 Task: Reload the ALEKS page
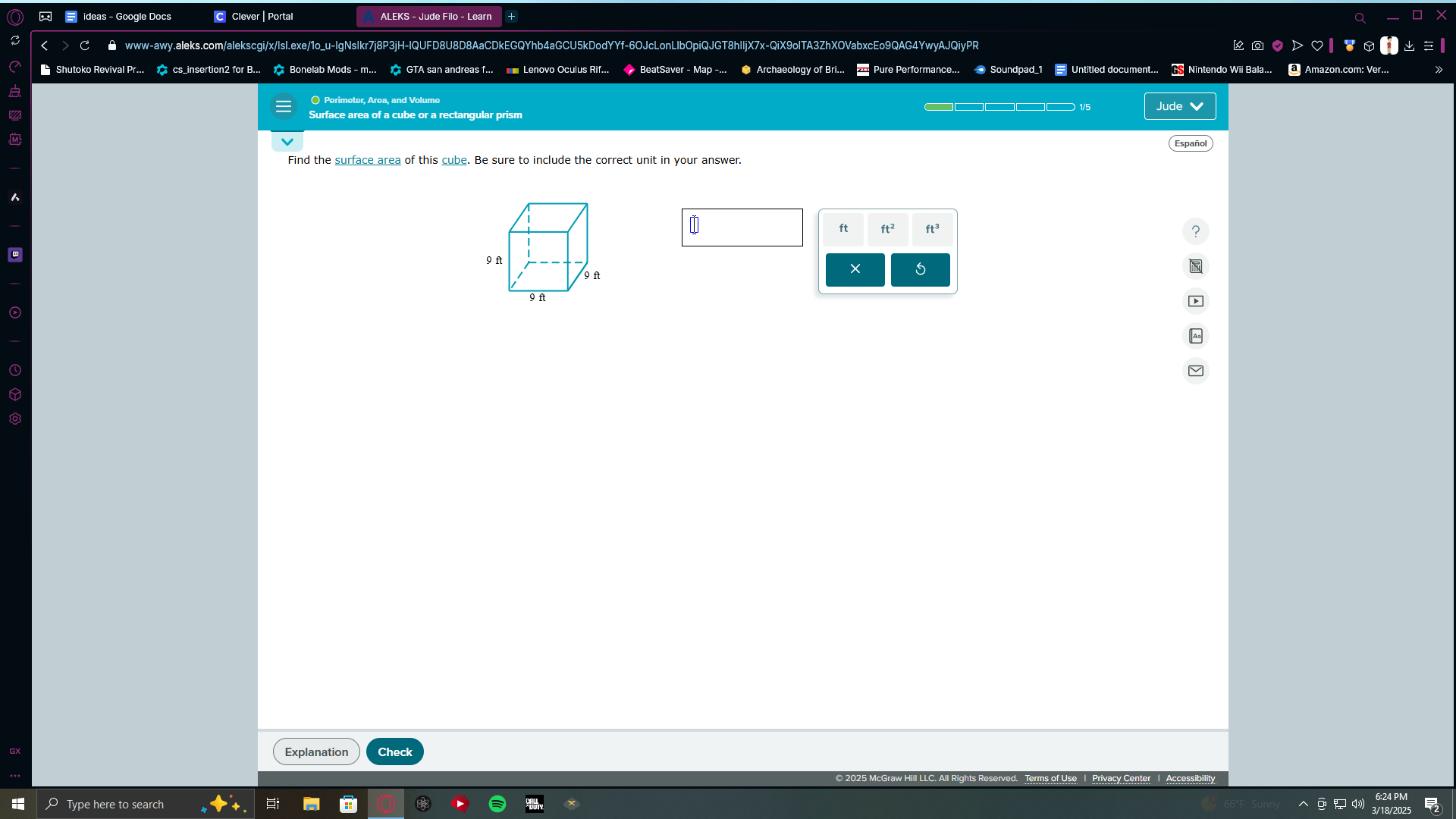85,45
